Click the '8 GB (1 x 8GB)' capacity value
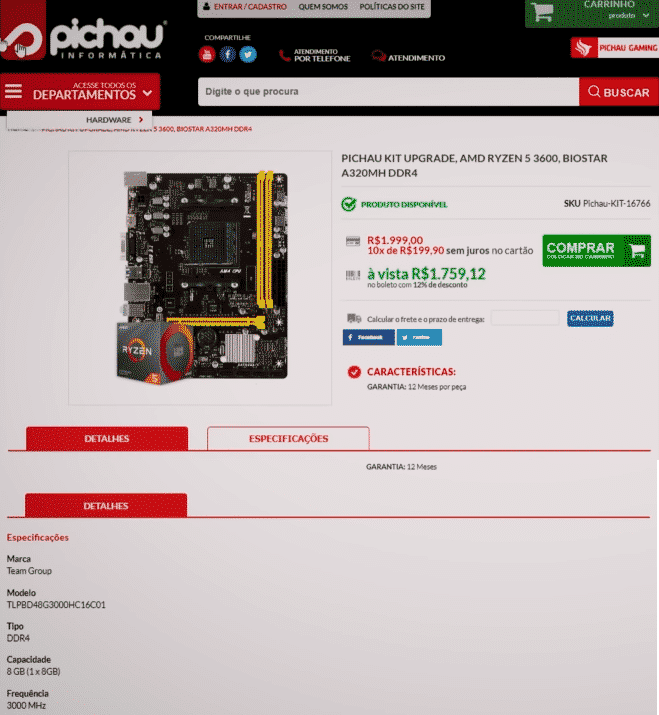The height and width of the screenshot is (715, 659). pos(33,672)
